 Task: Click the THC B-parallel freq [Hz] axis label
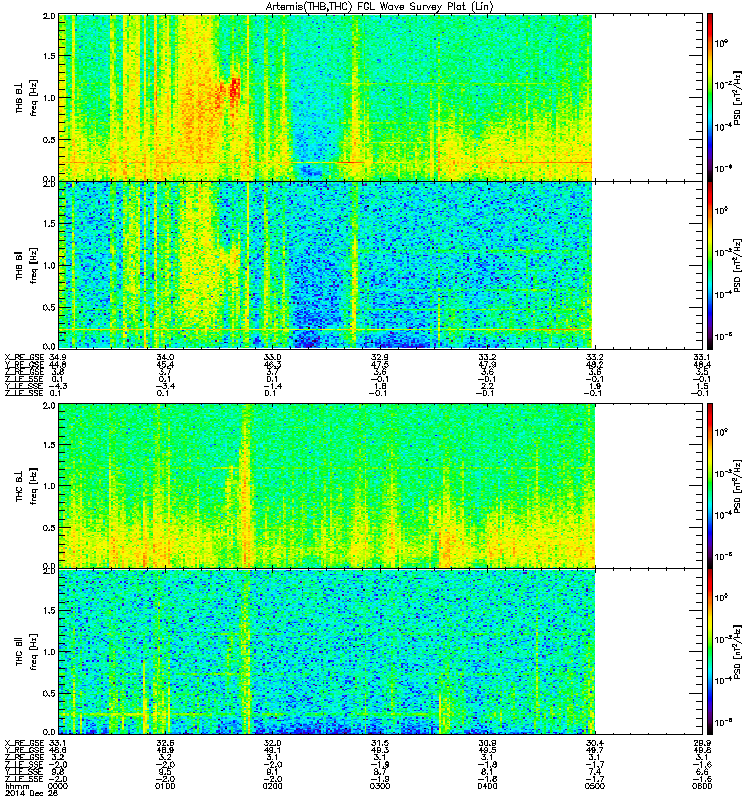[34, 652]
